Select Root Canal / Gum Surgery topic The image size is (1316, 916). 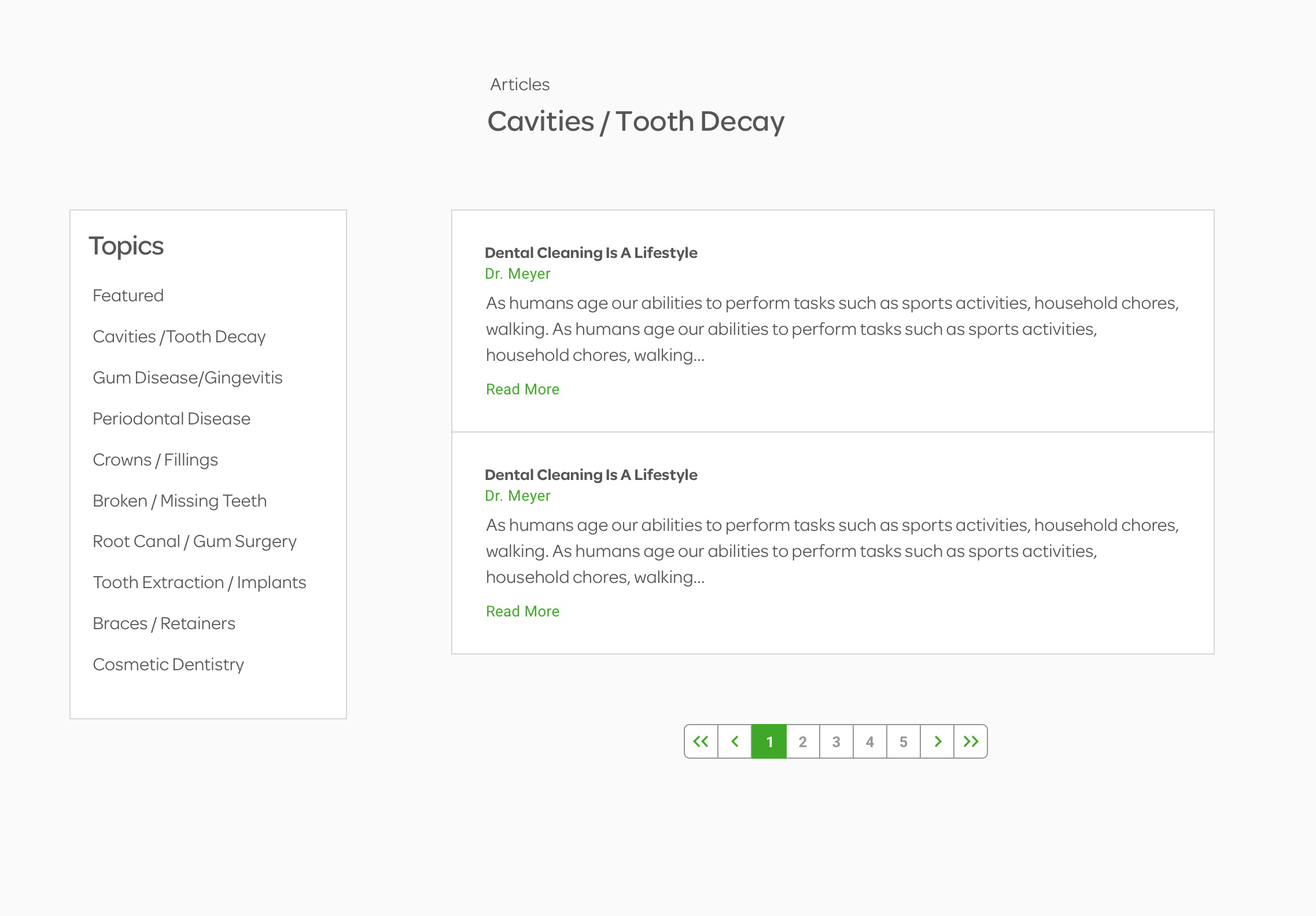(x=194, y=541)
